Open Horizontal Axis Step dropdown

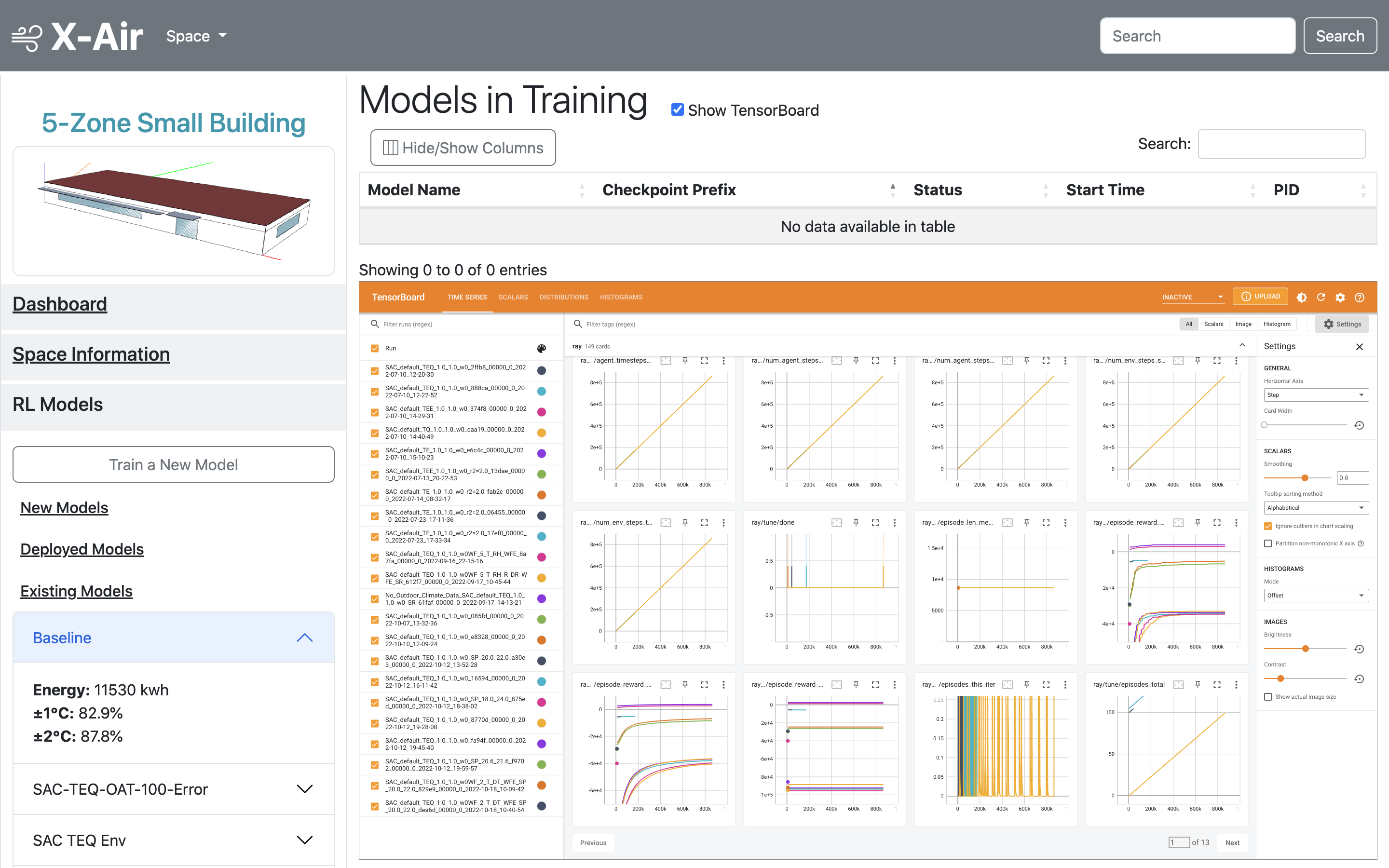[1316, 395]
